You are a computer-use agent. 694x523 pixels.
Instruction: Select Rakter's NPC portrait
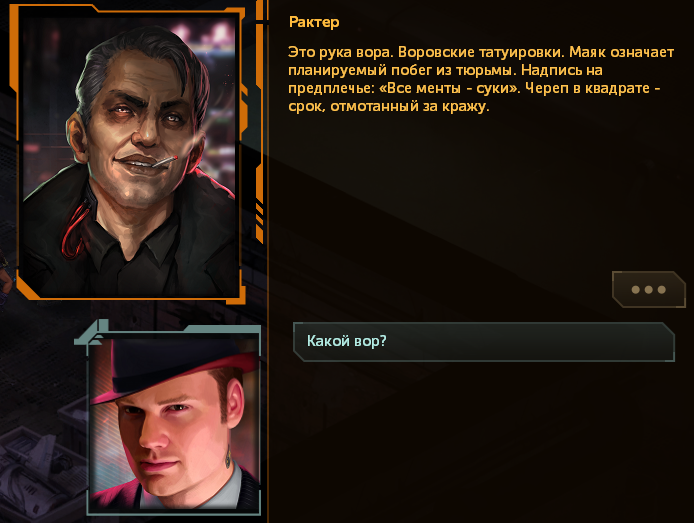[129, 155]
